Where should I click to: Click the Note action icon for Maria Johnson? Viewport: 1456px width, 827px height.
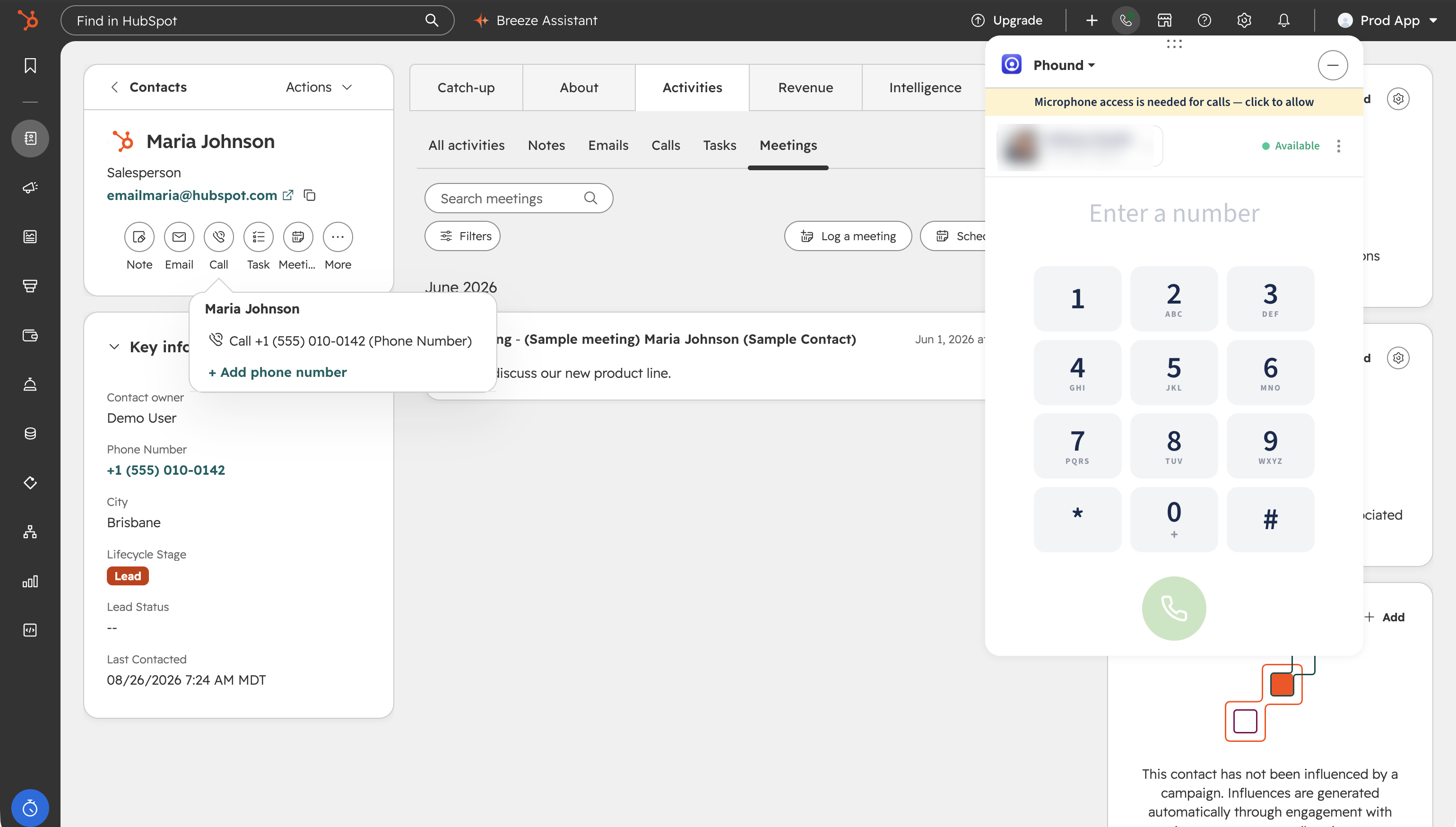point(139,237)
